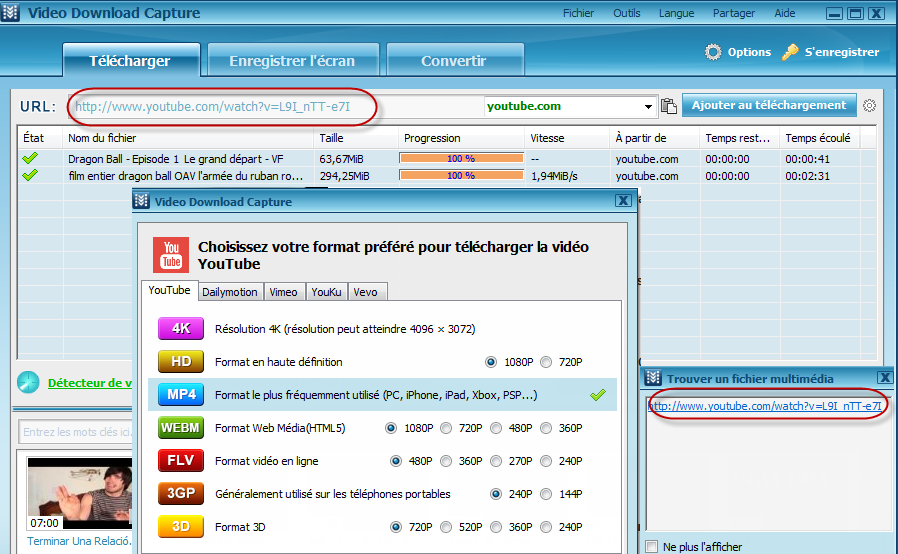Open Options via the gear icon
Viewport: 898px width, 554px height.
[713, 52]
